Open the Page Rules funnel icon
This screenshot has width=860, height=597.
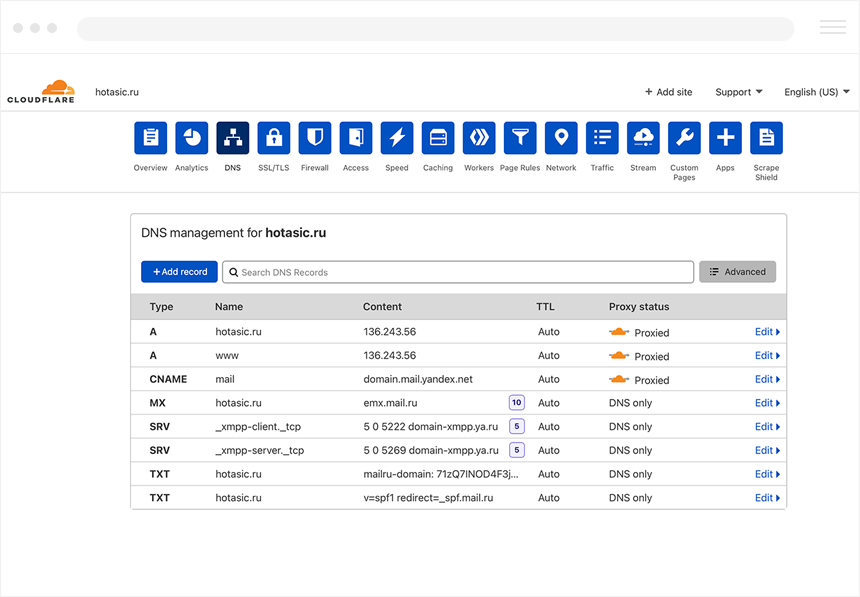tap(520, 138)
